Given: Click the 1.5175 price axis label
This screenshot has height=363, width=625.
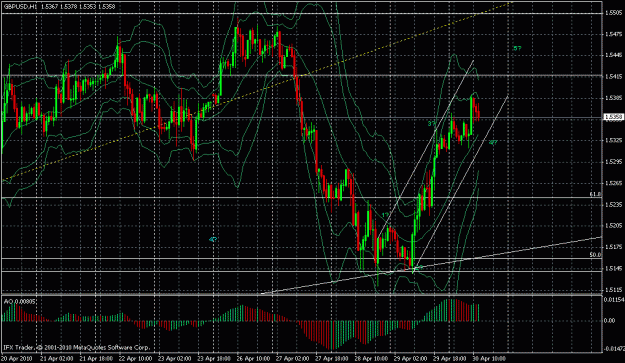Looking at the screenshot, I should click(613, 247).
